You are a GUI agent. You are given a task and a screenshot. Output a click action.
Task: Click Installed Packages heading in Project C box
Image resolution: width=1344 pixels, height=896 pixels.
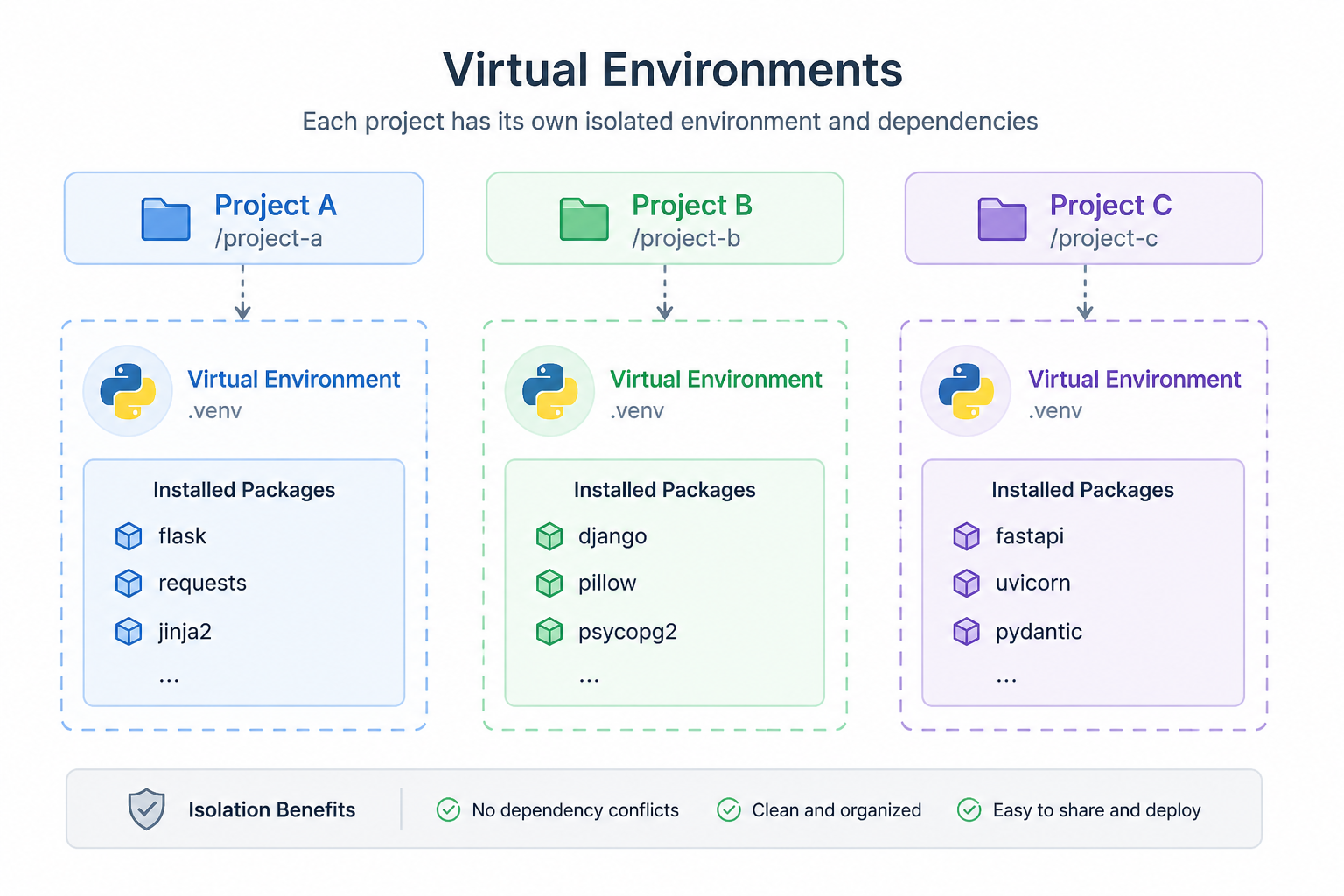1083,490
